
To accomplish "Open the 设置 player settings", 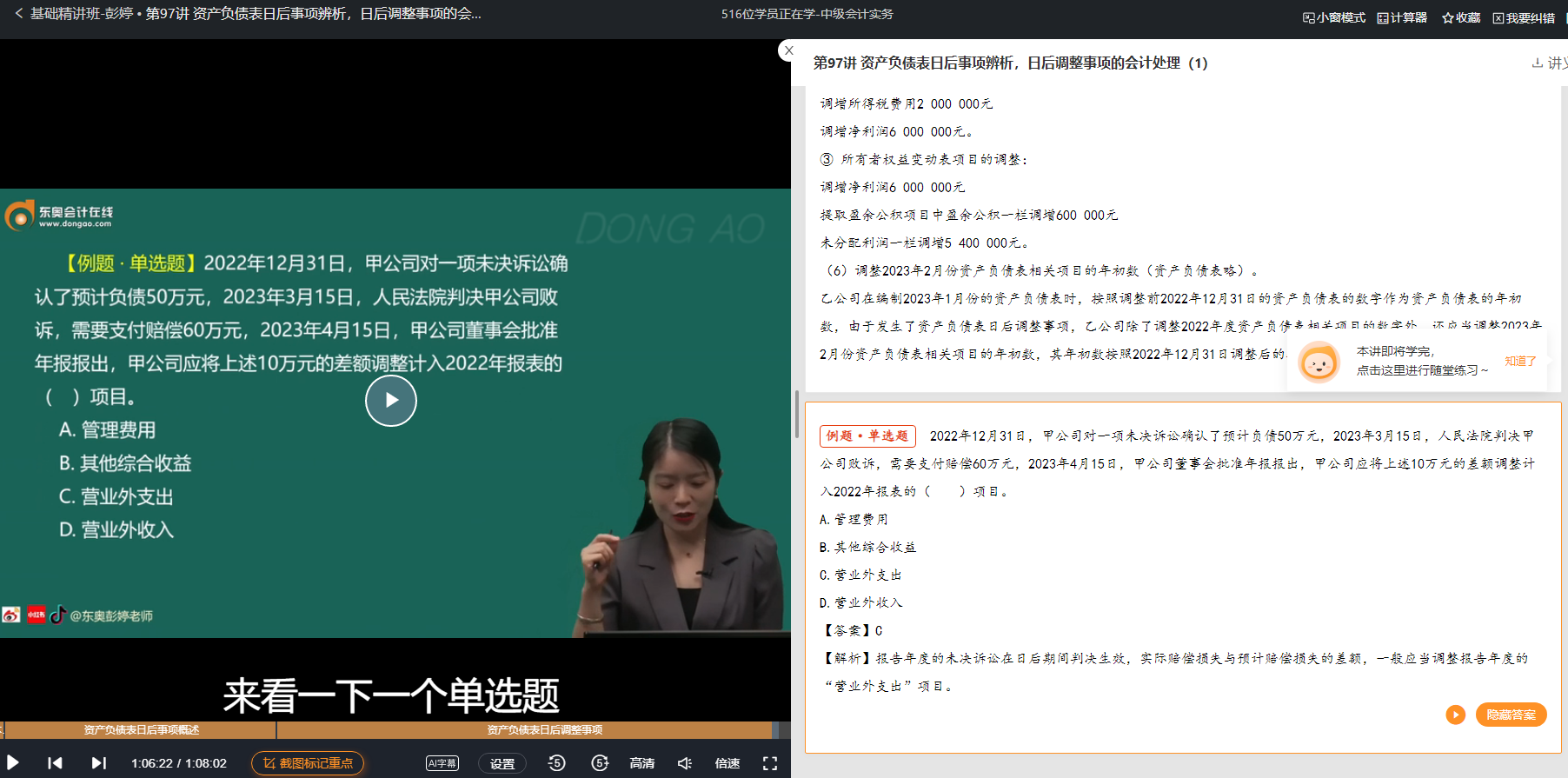I will tap(502, 763).
